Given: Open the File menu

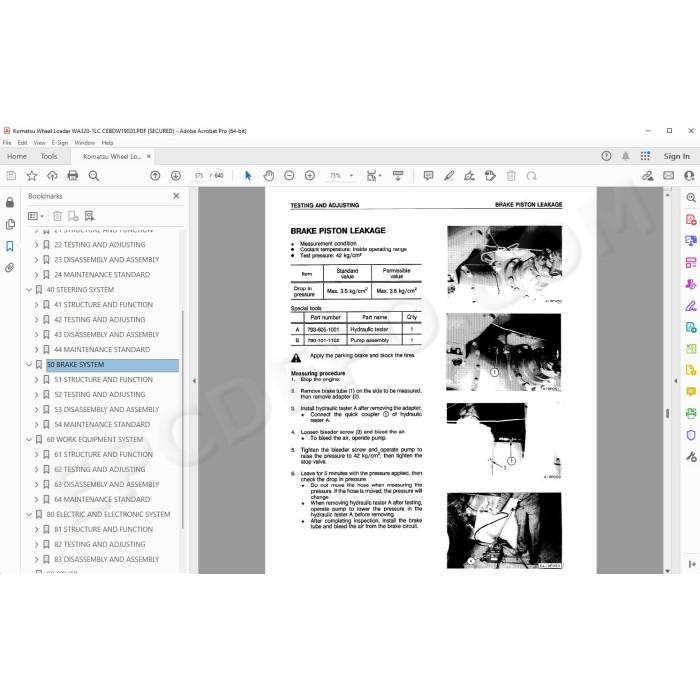Looking at the screenshot, I should coord(7,143).
